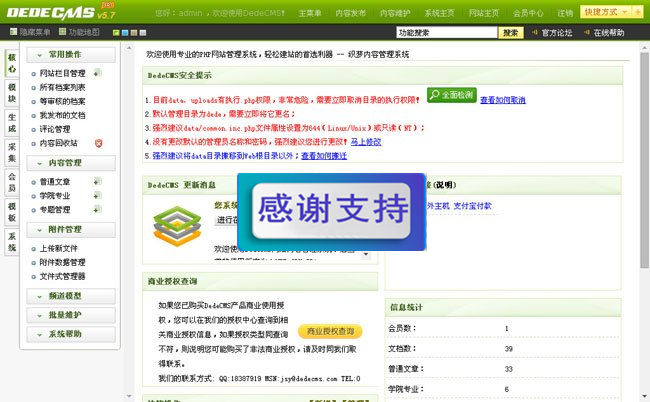Select the 采集 vertical tab
The image size is (650, 402).
[12, 153]
